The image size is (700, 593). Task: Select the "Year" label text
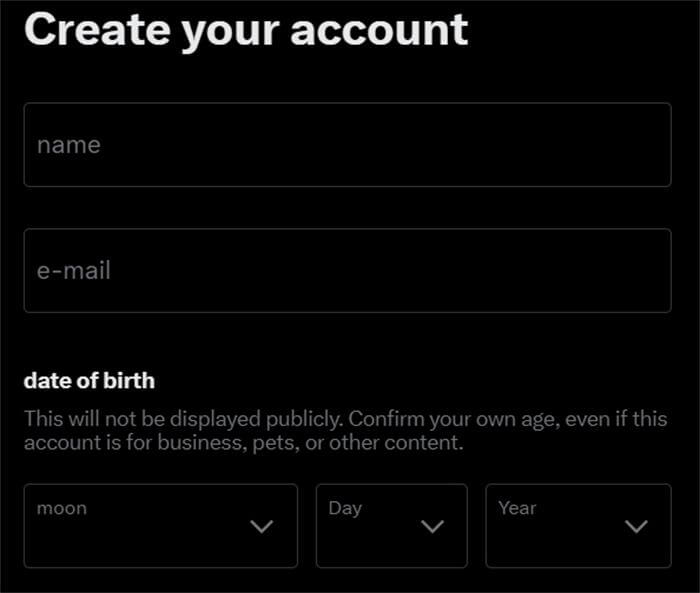517,508
